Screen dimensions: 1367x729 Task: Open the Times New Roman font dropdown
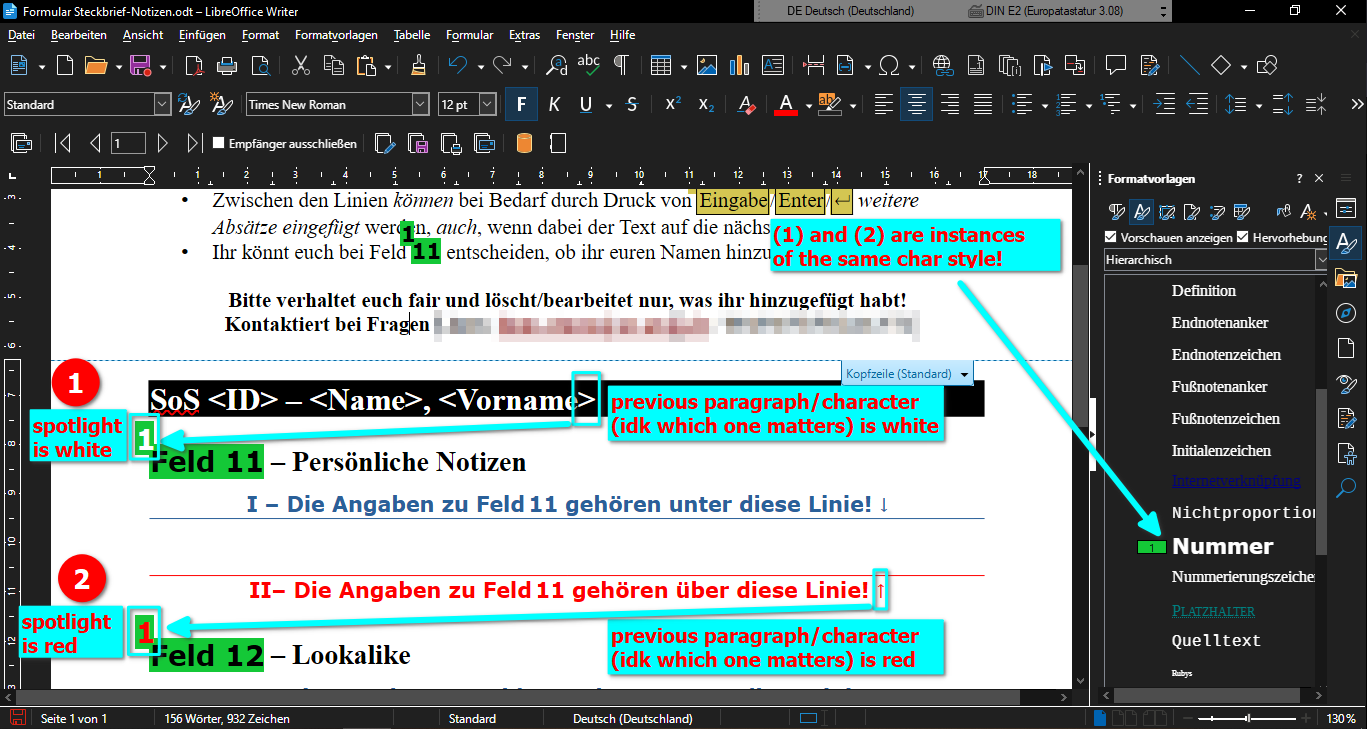(420, 104)
